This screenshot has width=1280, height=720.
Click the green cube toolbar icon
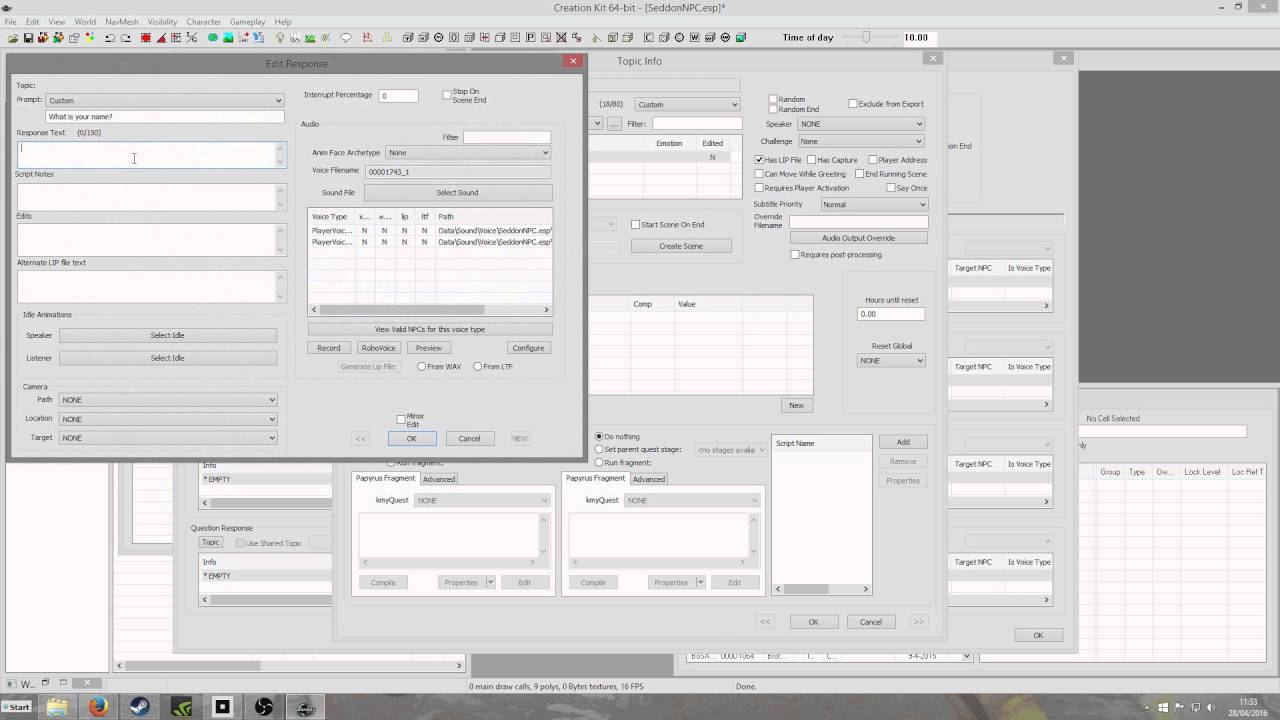point(741,38)
